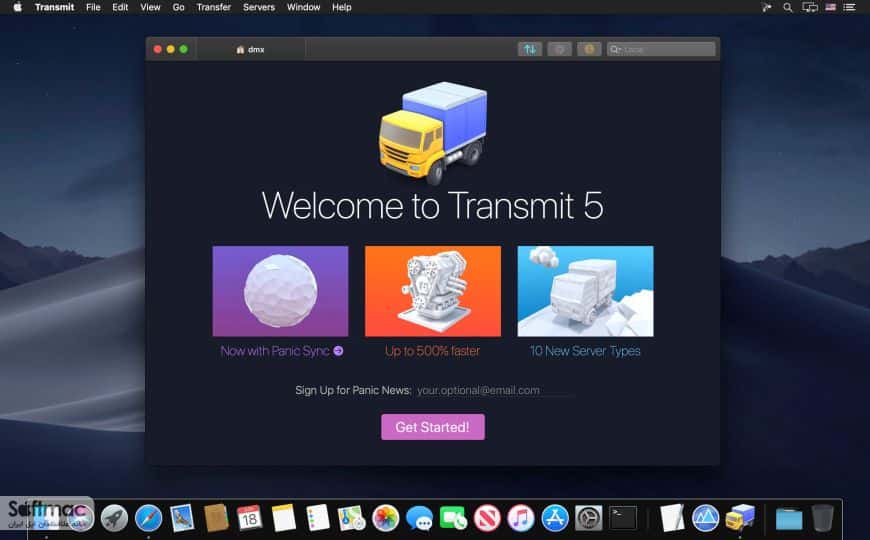870x540 pixels.
Task: Open the Trash in the Dock
Action: pyautogui.click(x=822, y=518)
